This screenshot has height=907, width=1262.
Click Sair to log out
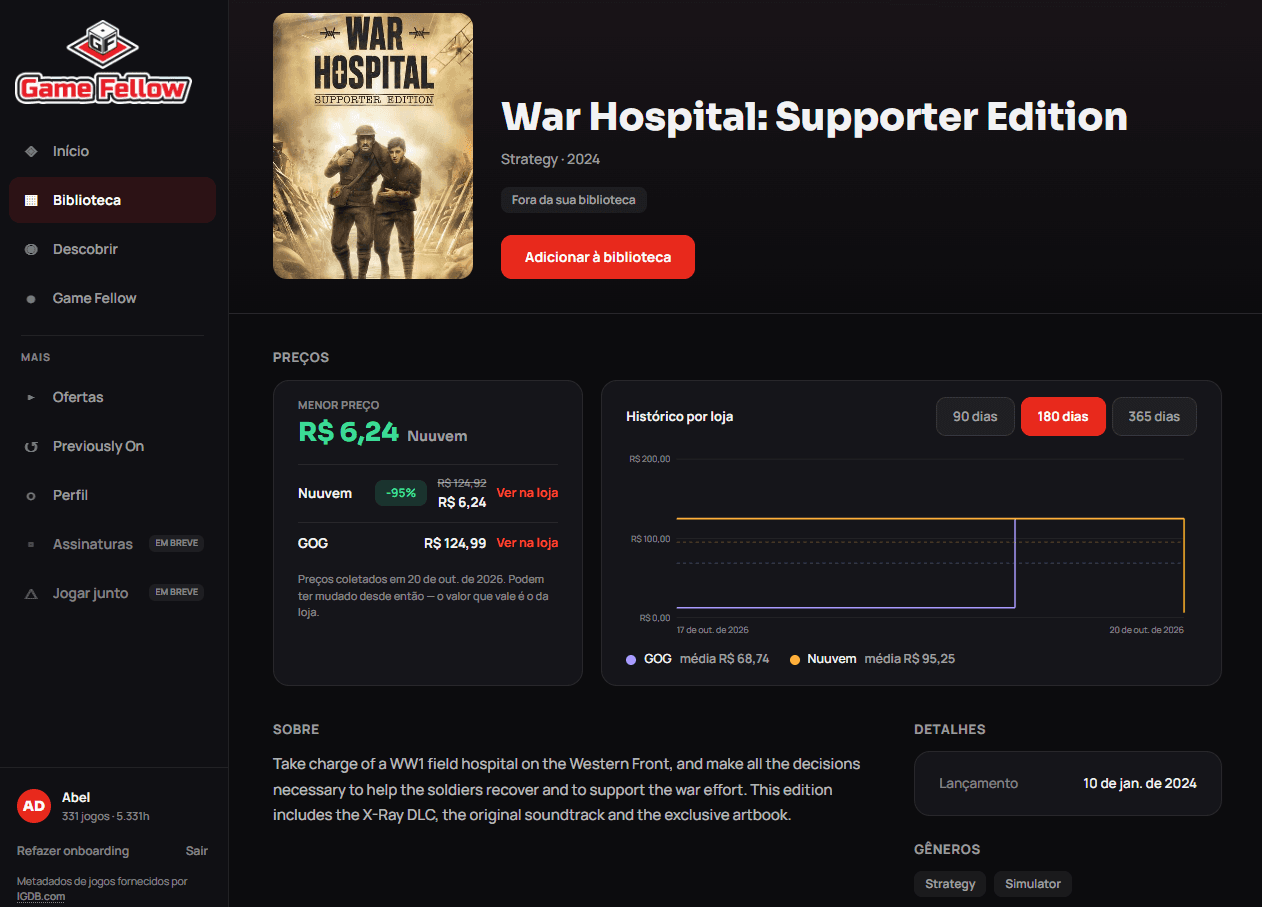[197, 851]
